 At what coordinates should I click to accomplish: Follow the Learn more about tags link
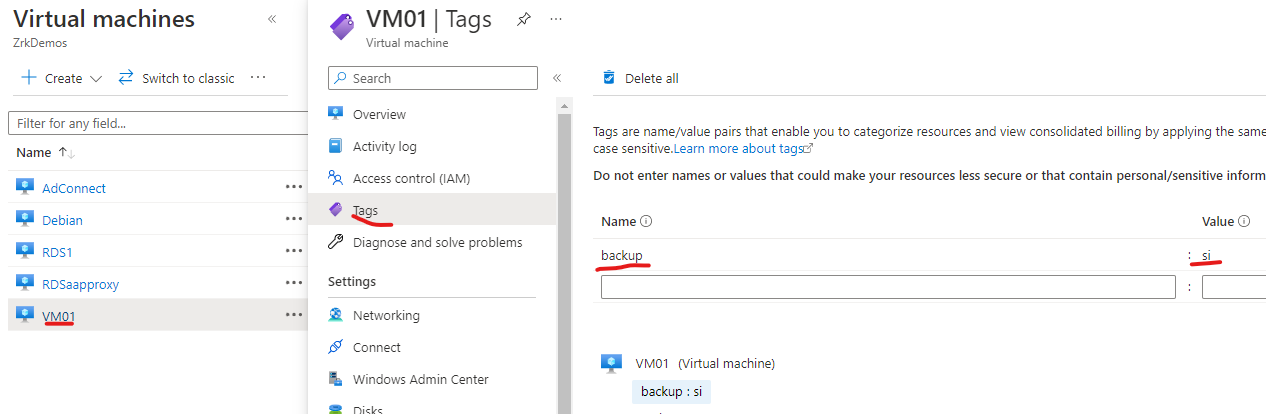[x=743, y=148]
